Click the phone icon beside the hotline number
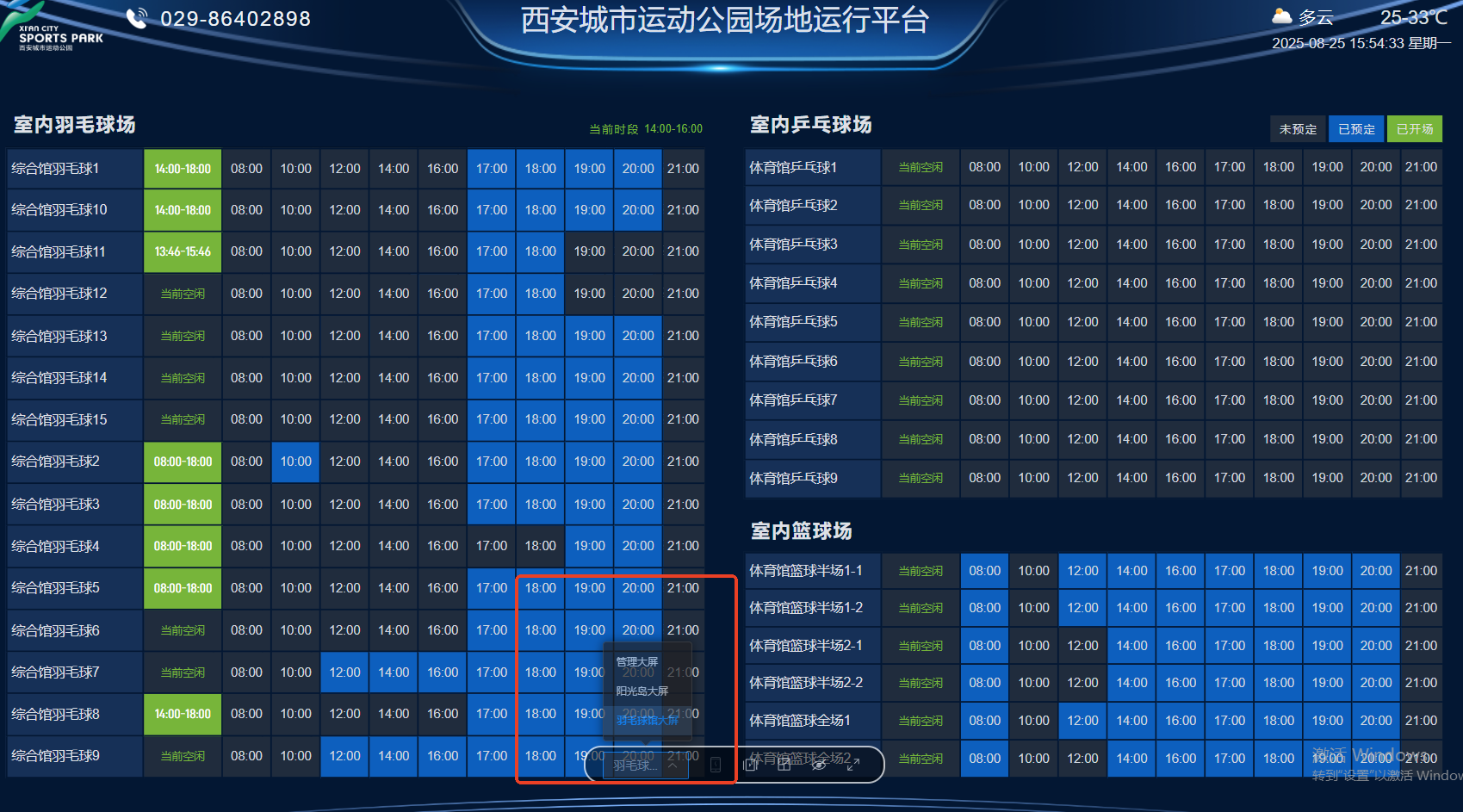1463x812 pixels. [137, 18]
